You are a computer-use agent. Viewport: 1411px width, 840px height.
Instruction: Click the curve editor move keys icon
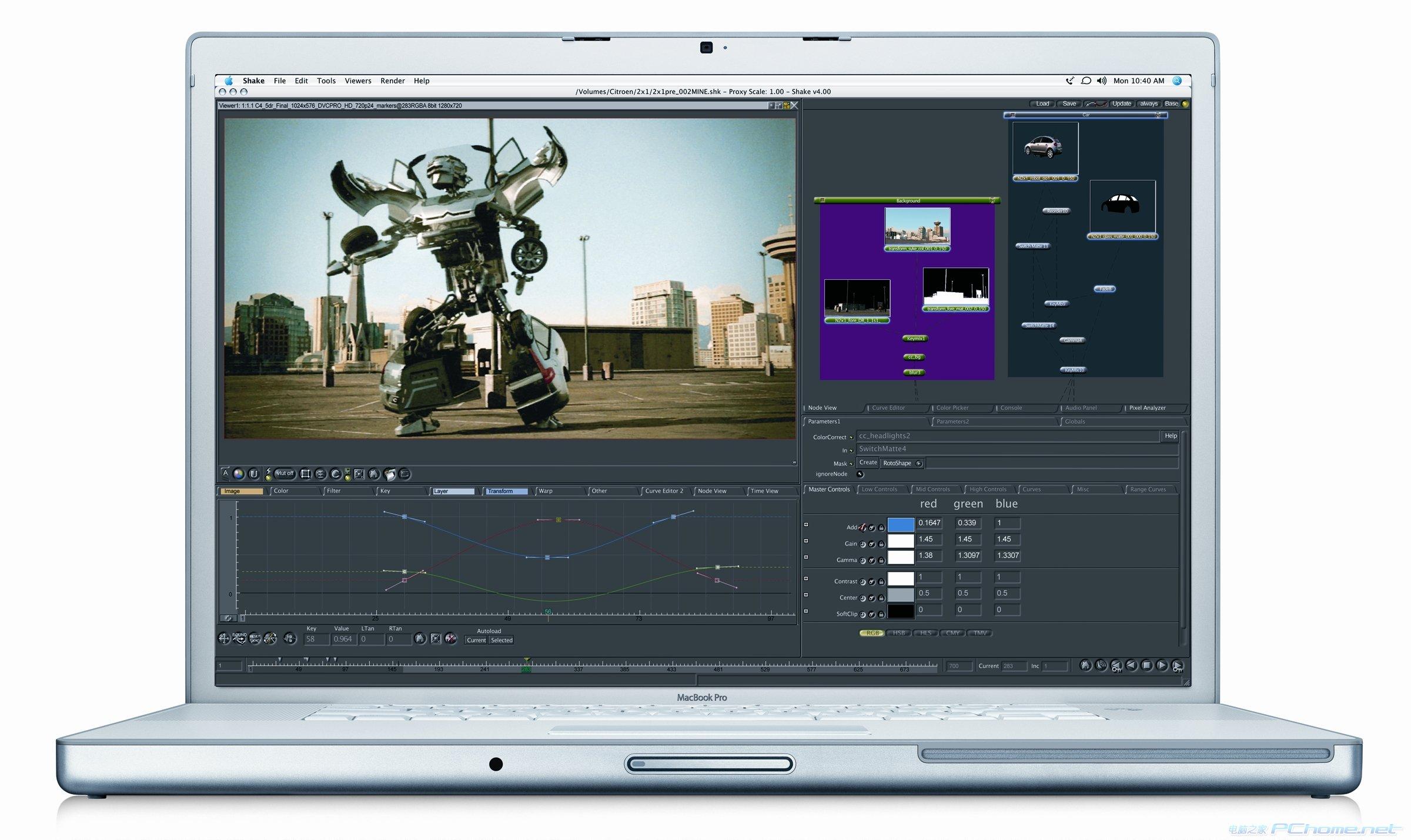[224, 639]
